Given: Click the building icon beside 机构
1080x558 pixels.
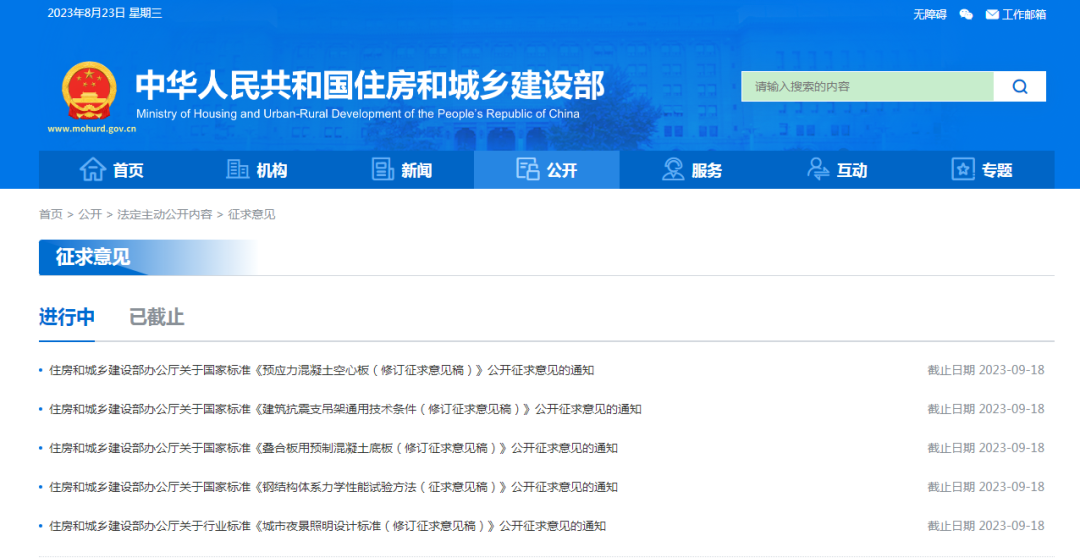Looking at the screenshot, I should 238,170.
